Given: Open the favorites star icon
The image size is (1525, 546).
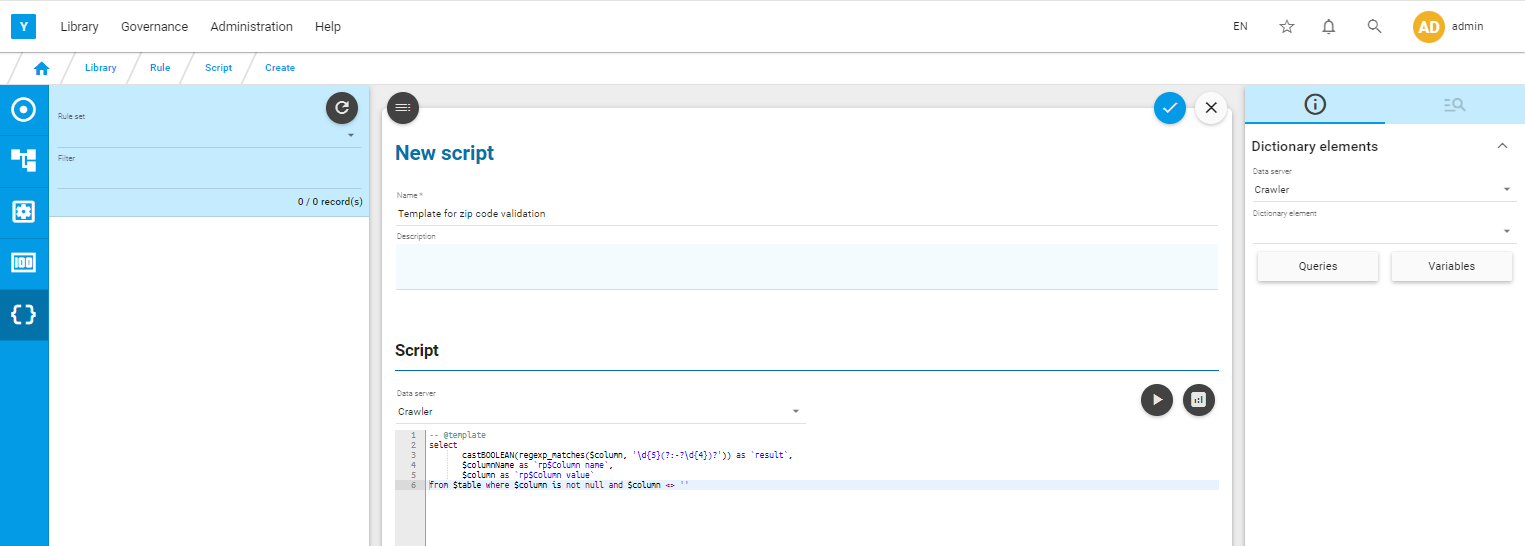Looking at the screenshot, I should click(1287, 27).
